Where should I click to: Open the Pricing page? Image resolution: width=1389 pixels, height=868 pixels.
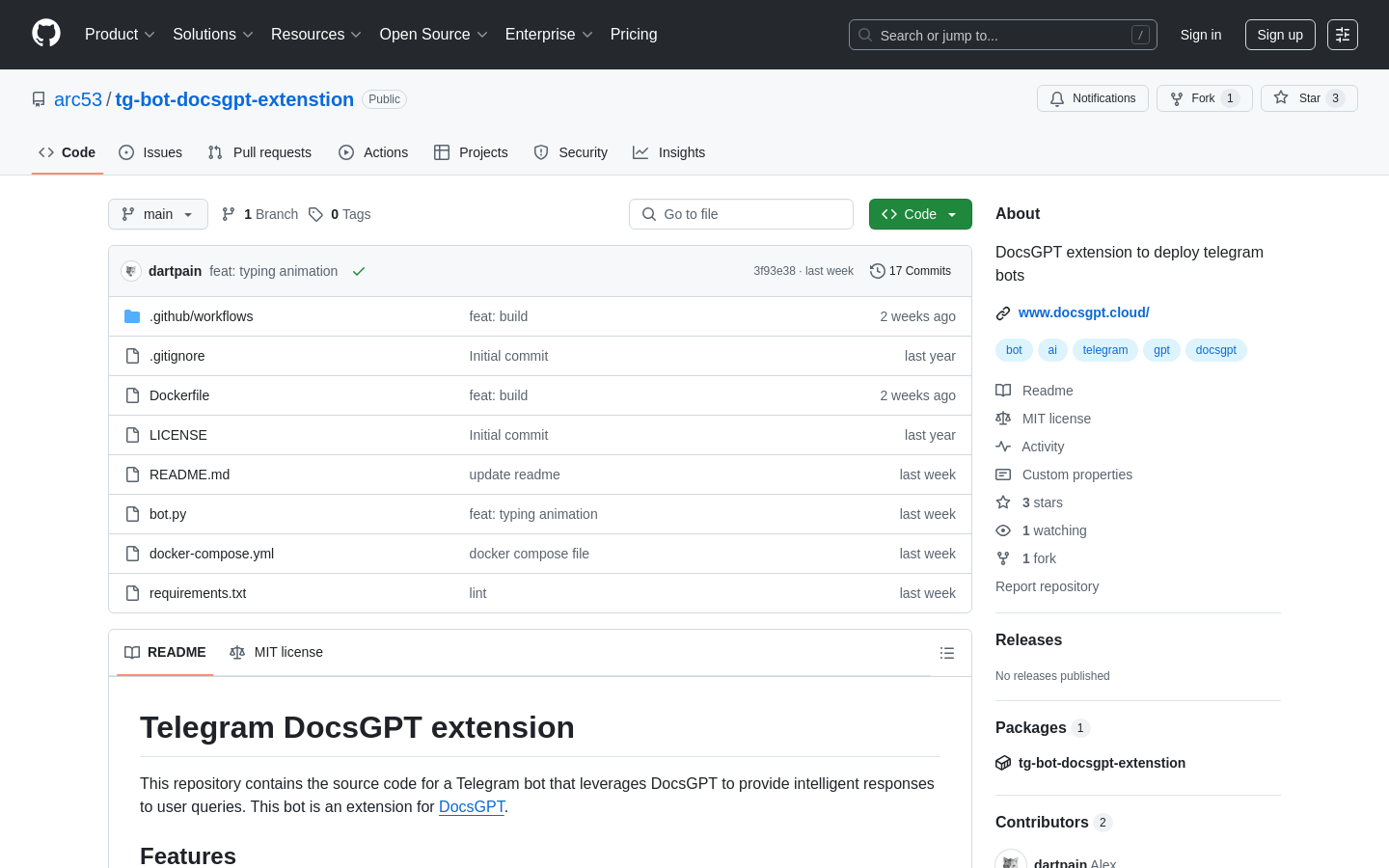(634, 35)
